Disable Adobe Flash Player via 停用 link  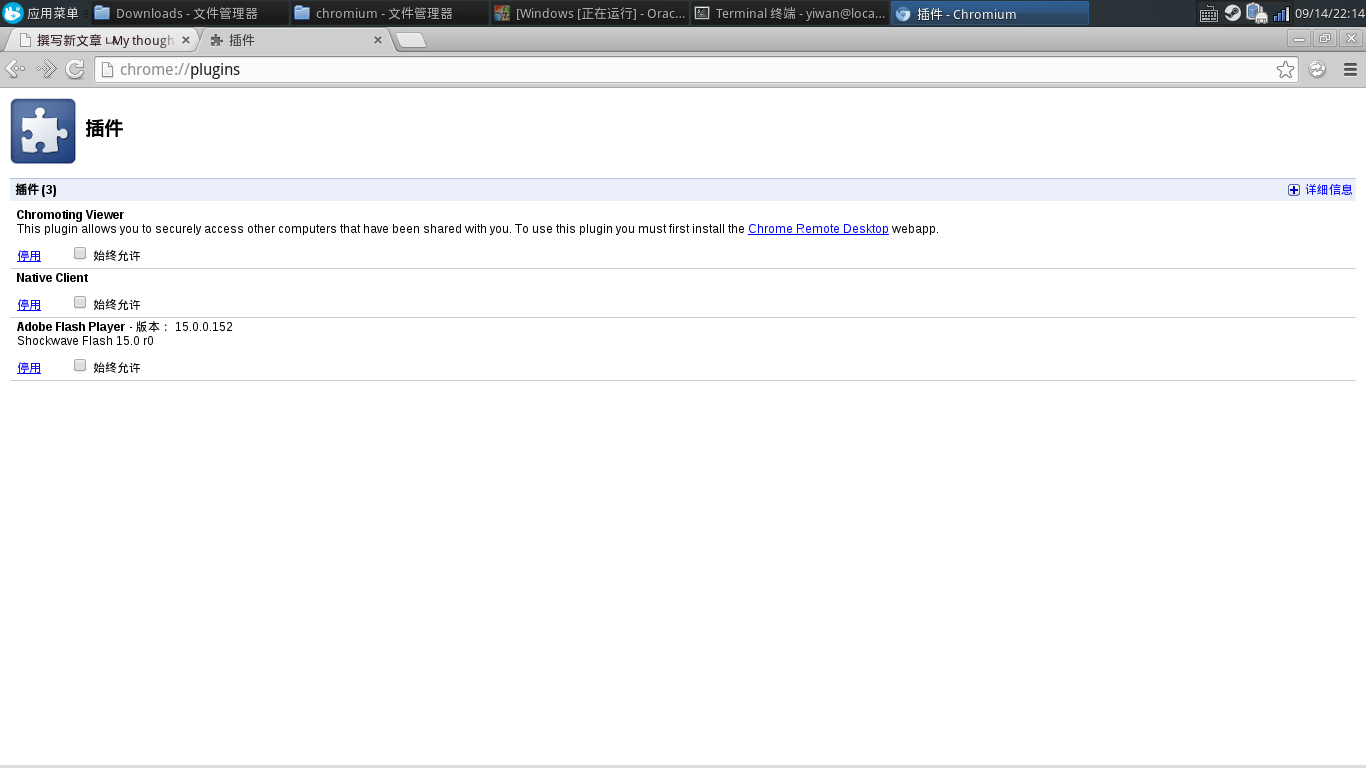[x=29, y=368]
